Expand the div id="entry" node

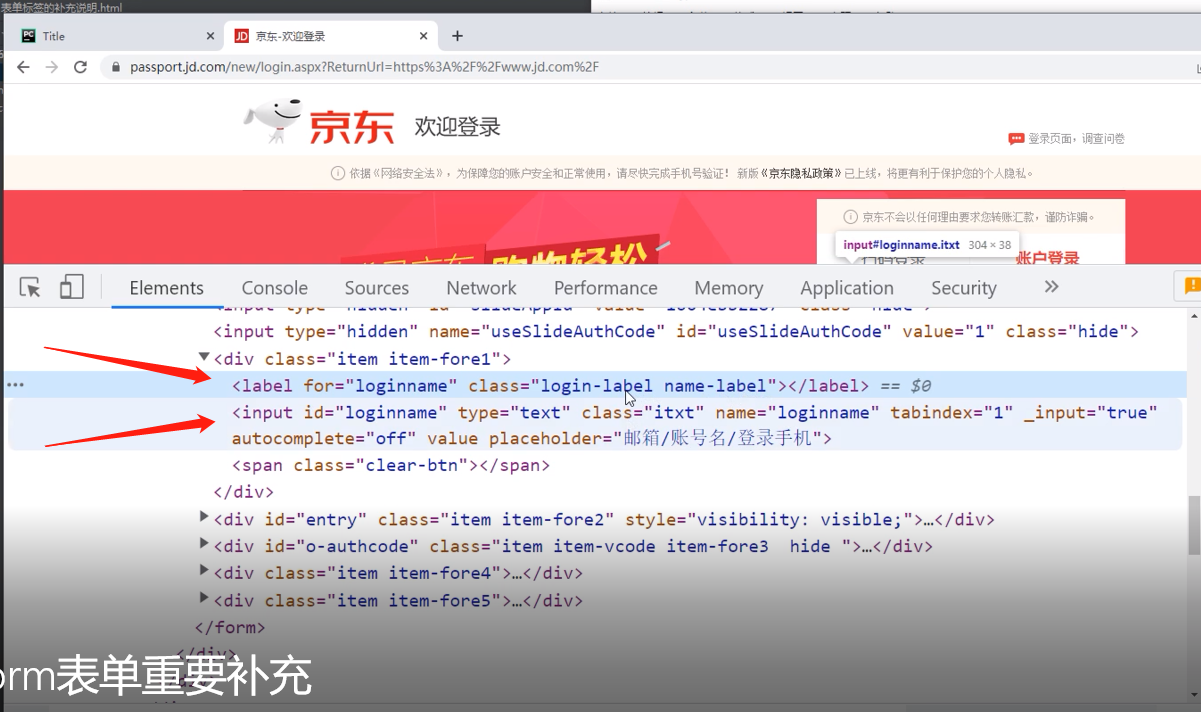pyautogui.click(x=204, y=518)
